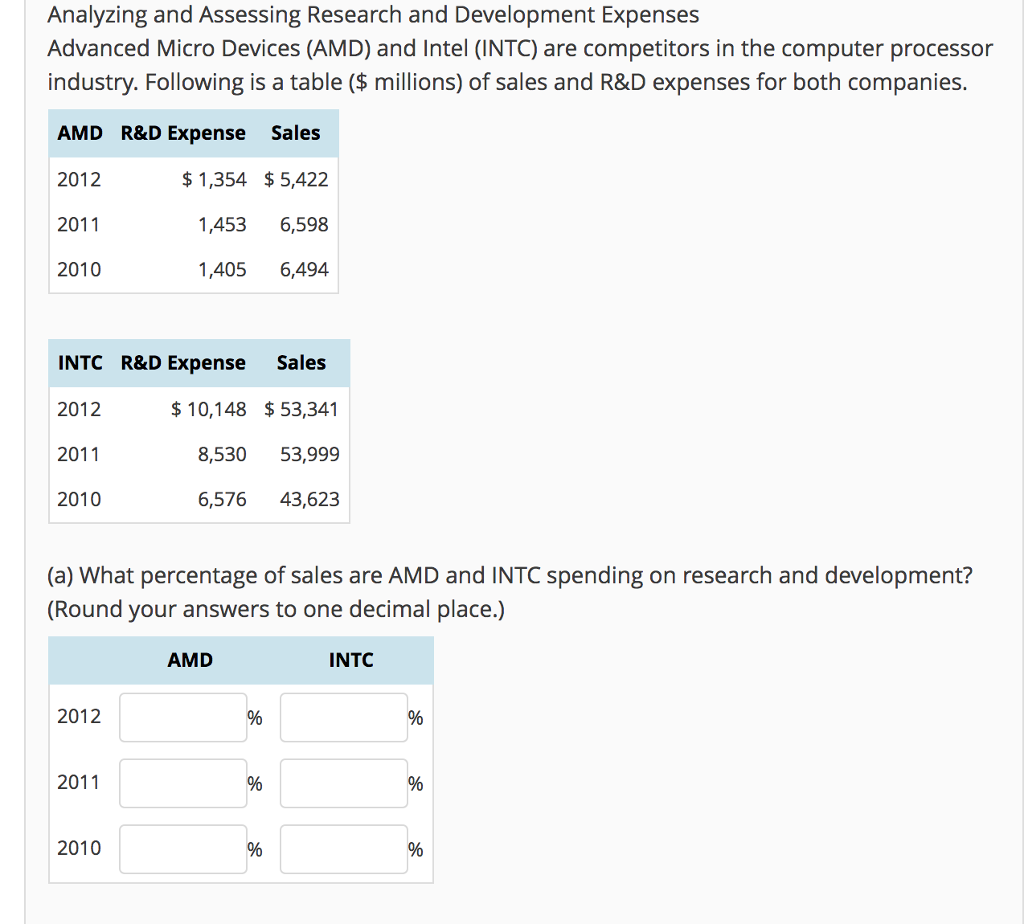Click the AMD 2011 percentage input field
Image resolution: width=1024 pixels, height=924 pixels.
click(182, 783)
